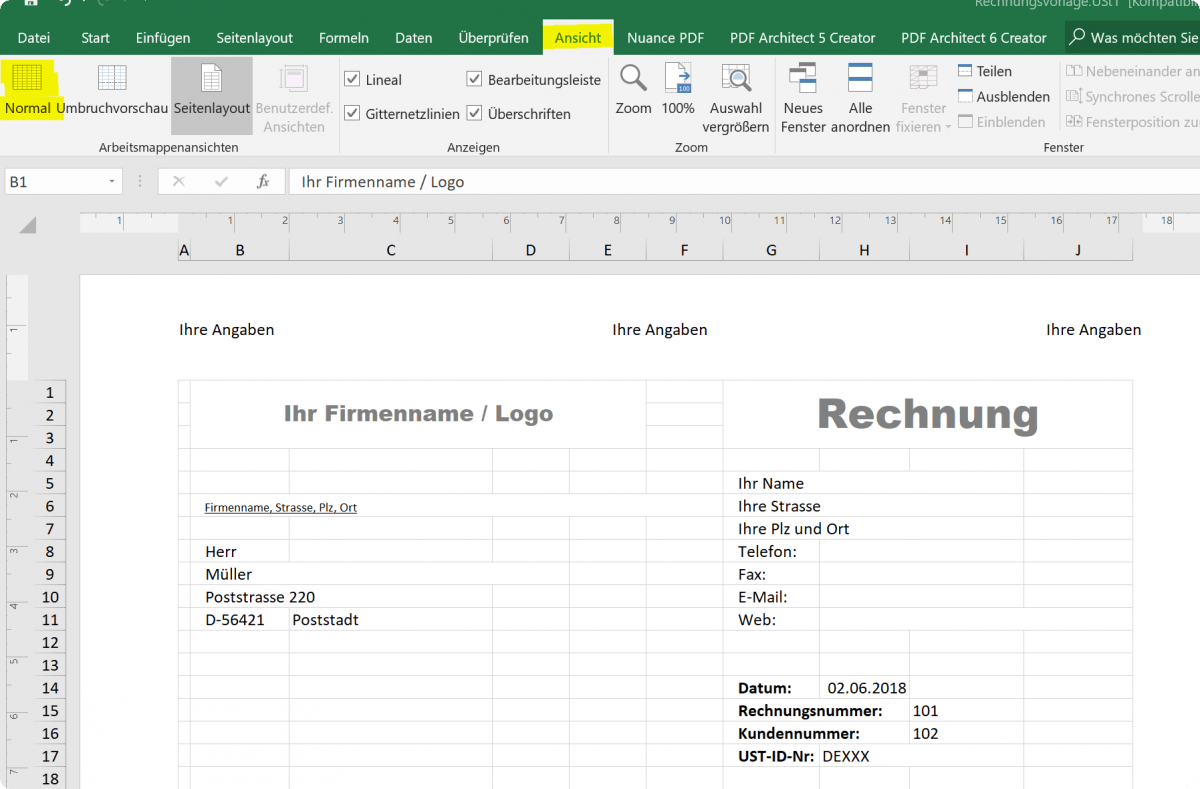Viewport: 1200px width, 789px height.
Task: Switch to Umbruchvorschau view
Action: 111,95
